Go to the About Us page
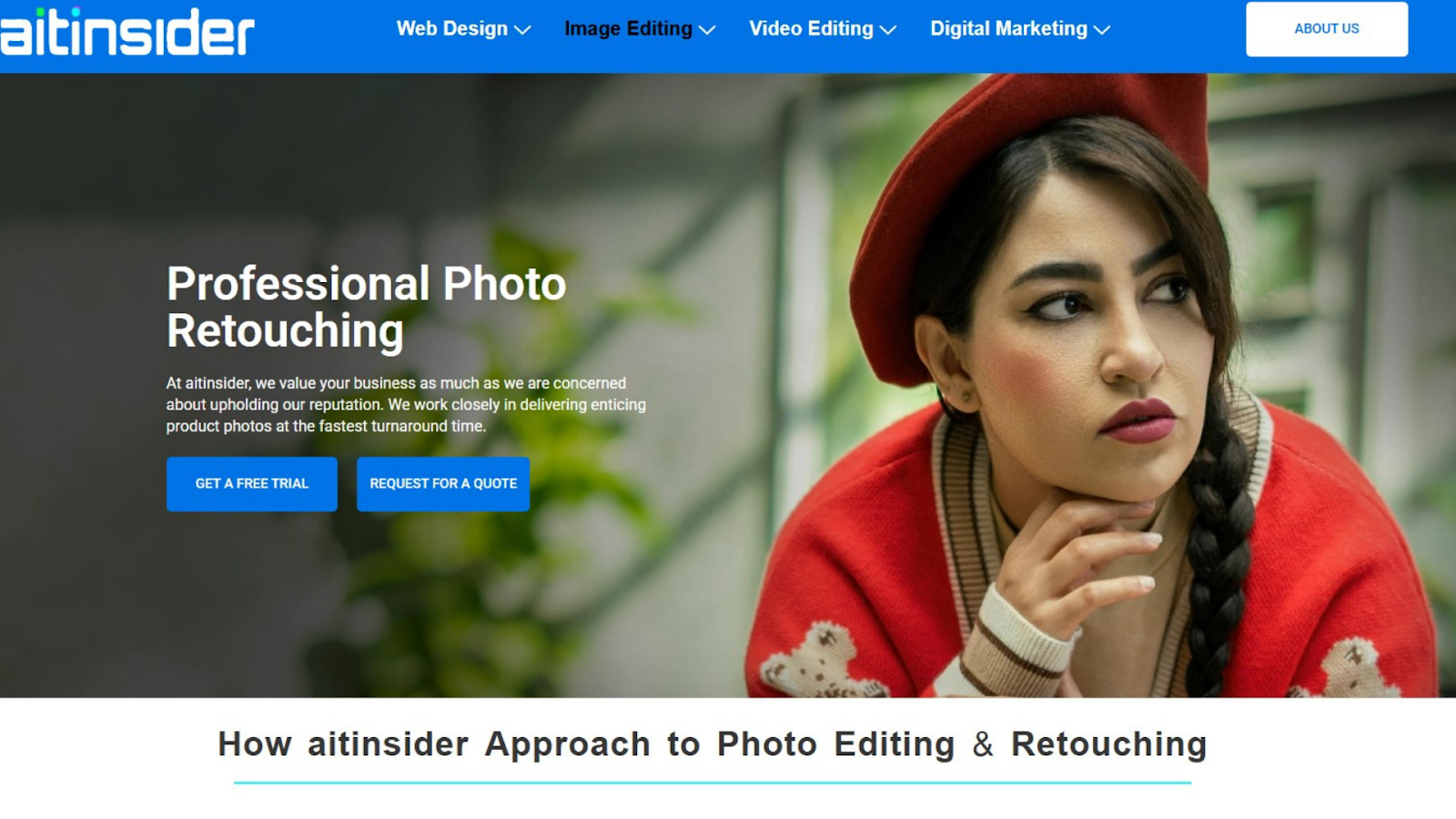The width and height of the screenshot is (1456, 819). pyautogui.click(x=1327, y=29)
